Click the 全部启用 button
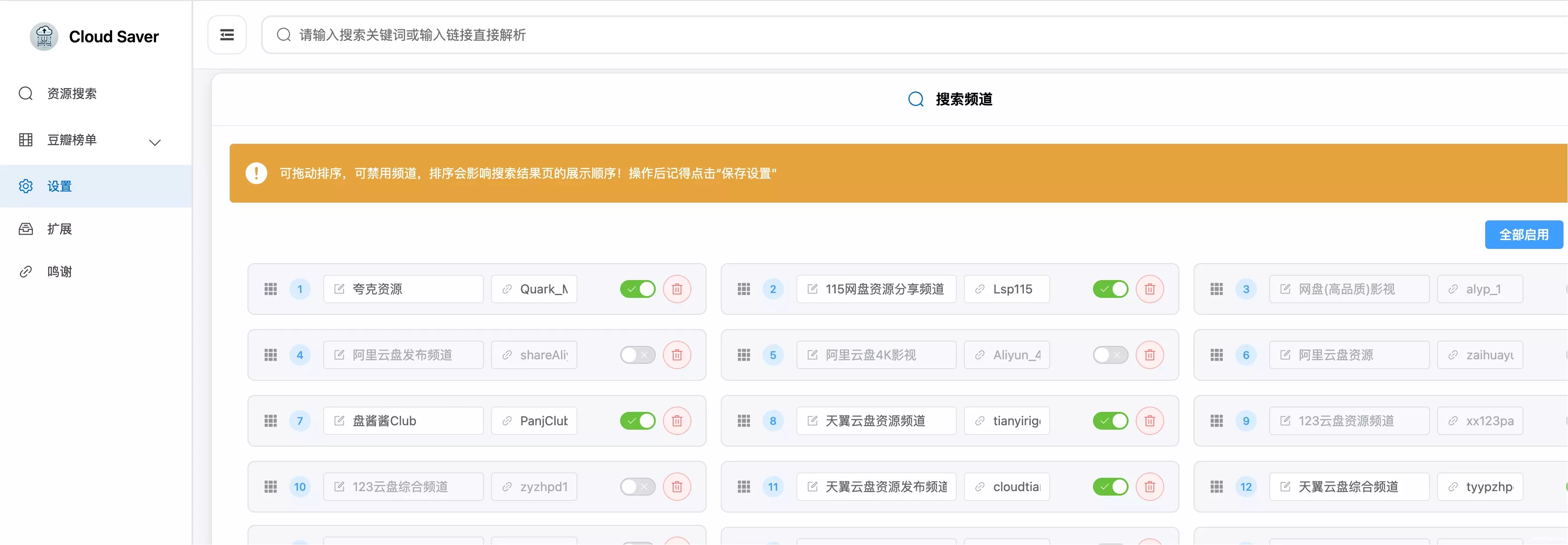1568x545 pixels. coord(1523,235)
